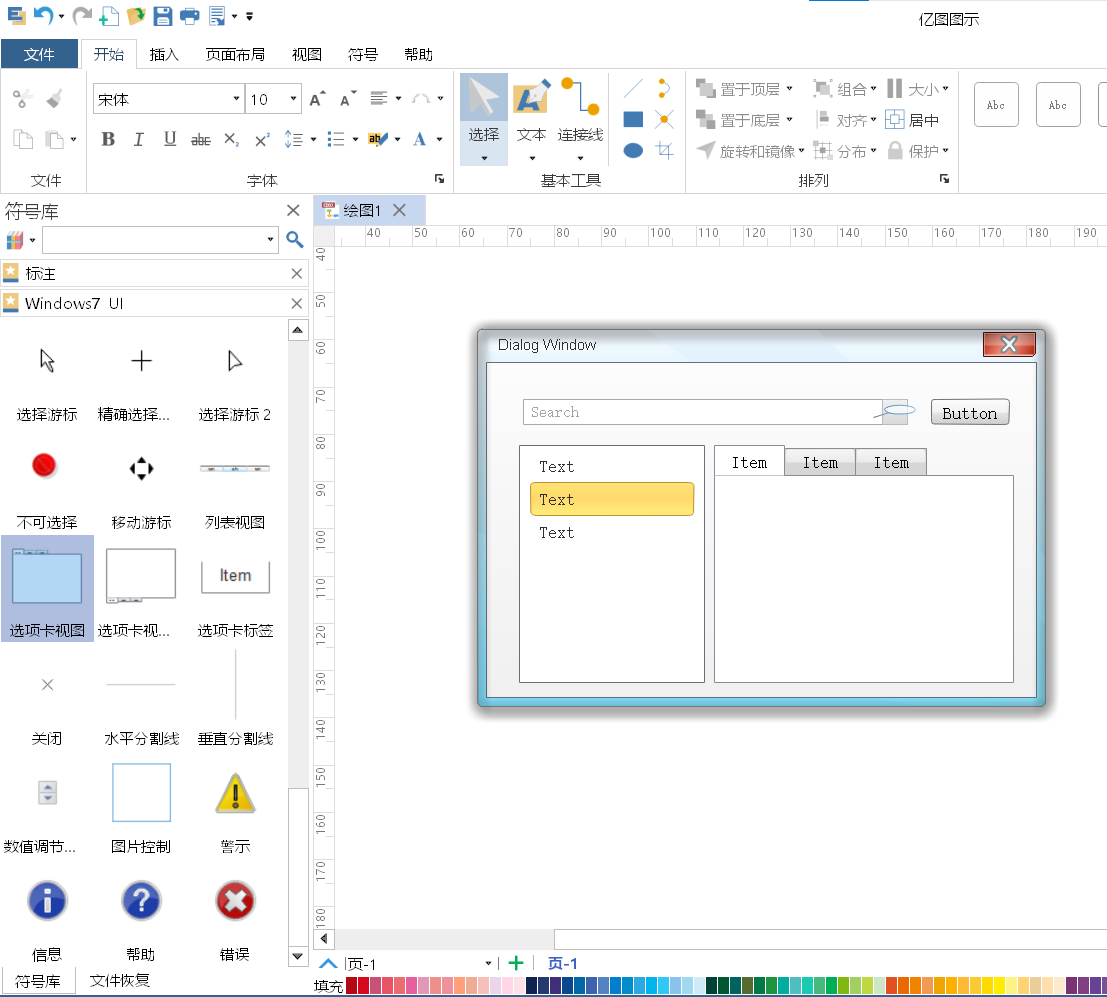The height and width of the screenshot is (997, 1107).
Task: Pick the error symbol with red X
Action: (x=235, y=902)
